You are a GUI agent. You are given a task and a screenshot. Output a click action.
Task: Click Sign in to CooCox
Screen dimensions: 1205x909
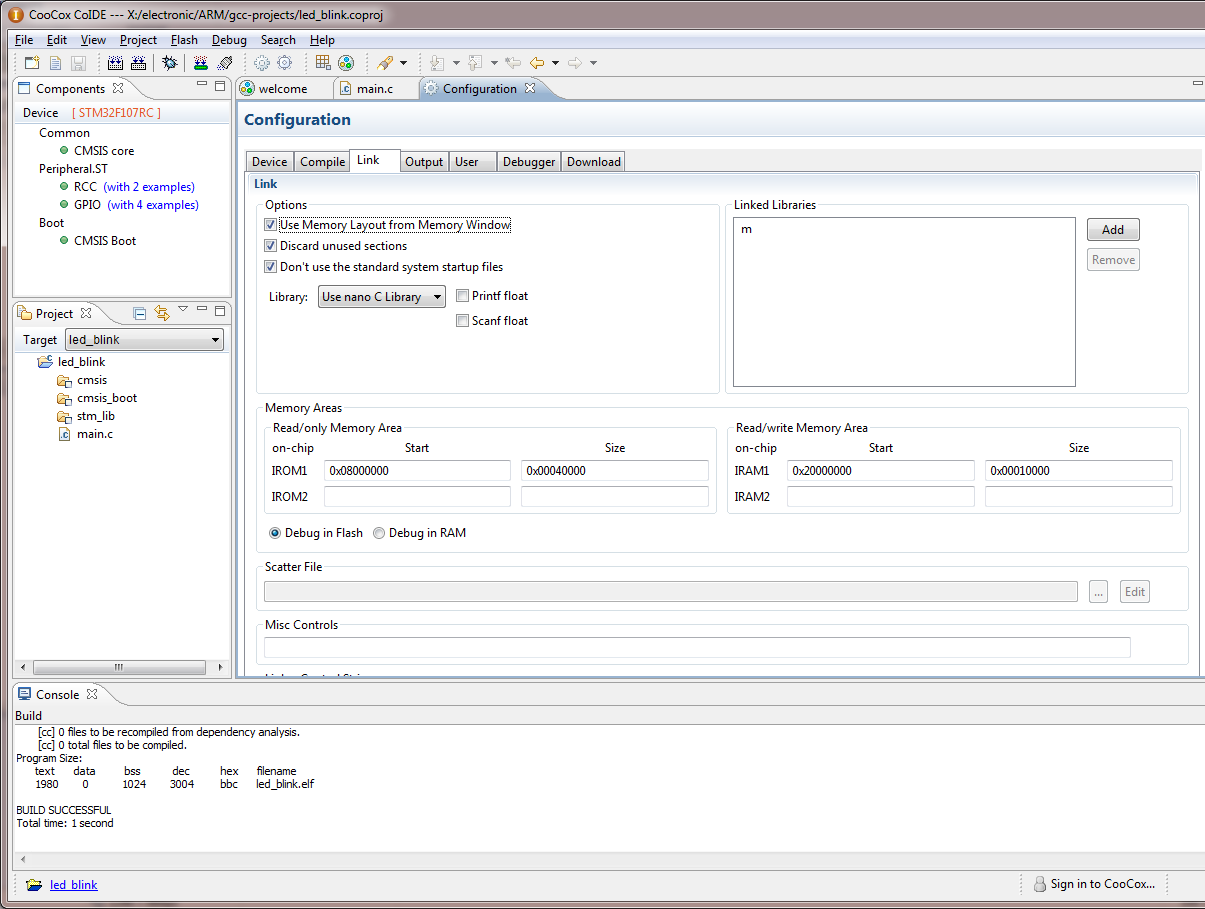pos(1094,884)
